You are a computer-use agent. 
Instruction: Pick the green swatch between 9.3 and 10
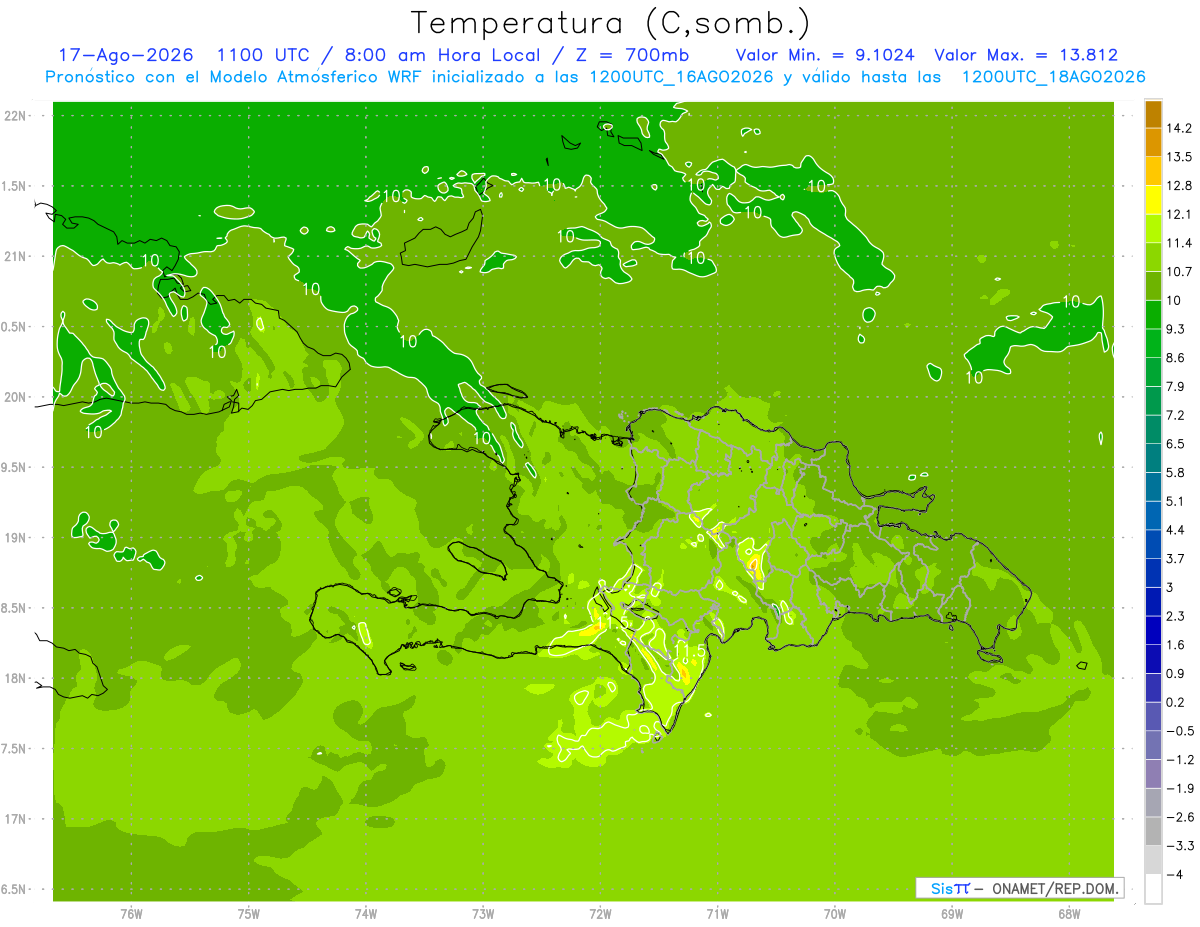click(x=1153, y=315)
